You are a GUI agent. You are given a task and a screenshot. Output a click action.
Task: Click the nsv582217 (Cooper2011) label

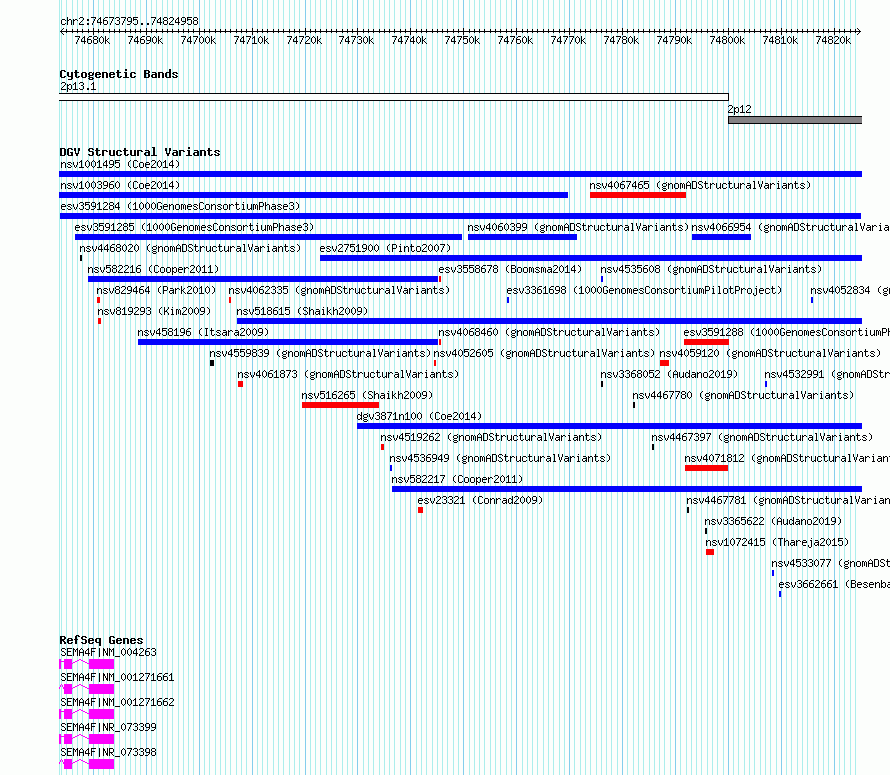(457, 480)
